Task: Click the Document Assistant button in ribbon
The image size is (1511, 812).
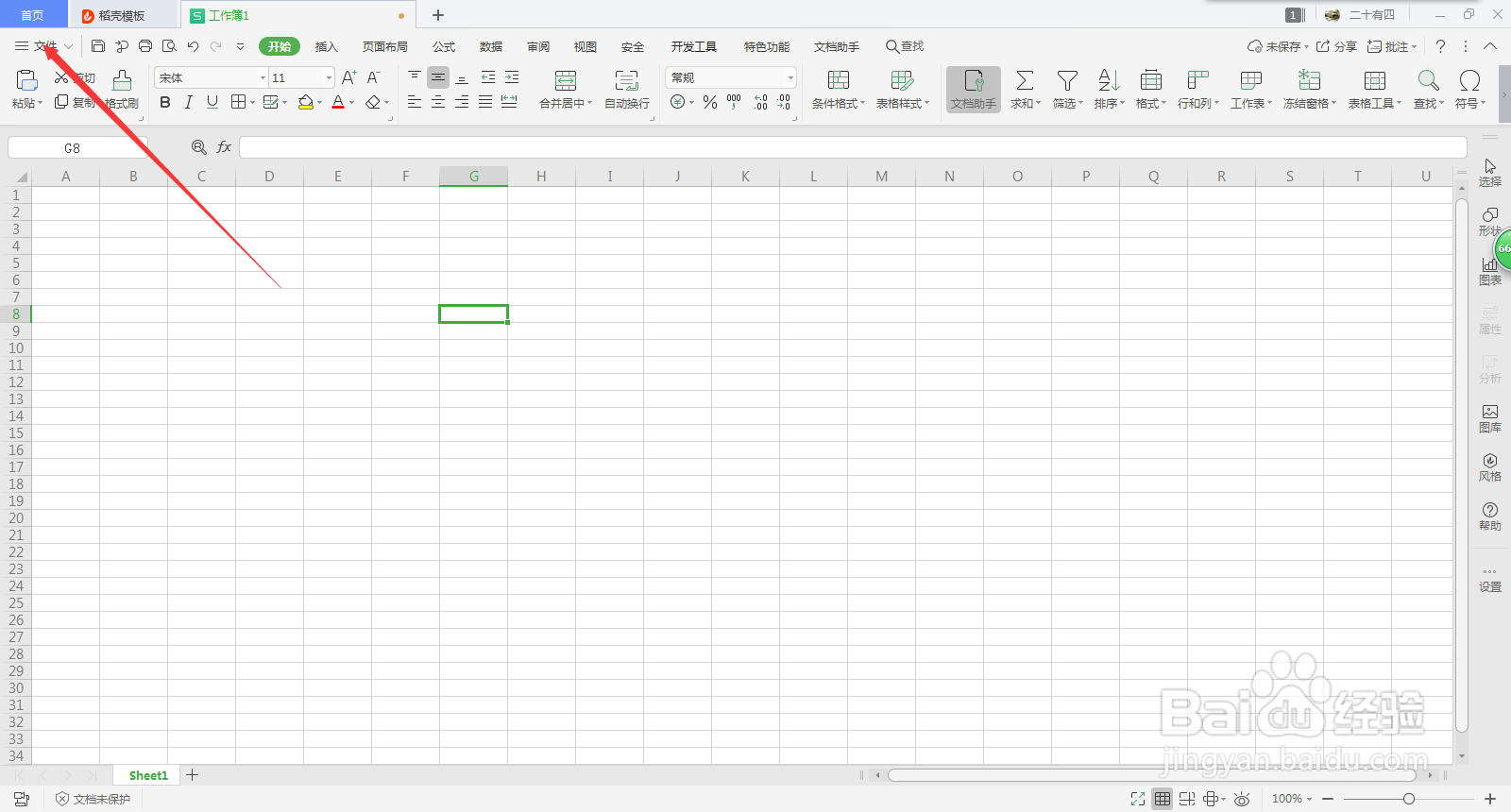Action: [x=974, y=90]
